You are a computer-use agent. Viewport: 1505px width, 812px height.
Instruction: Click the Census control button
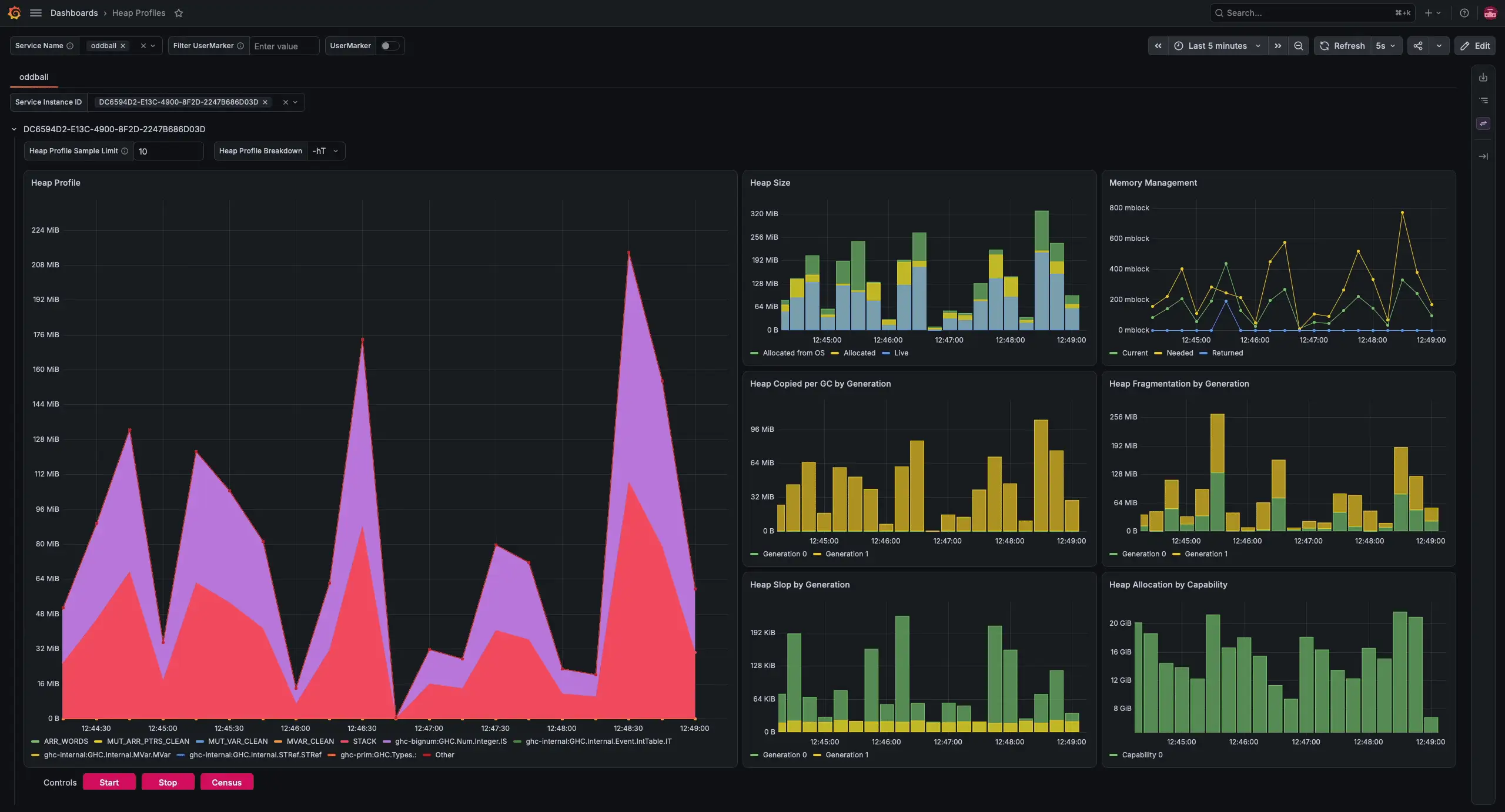click(x=227, y=782)
